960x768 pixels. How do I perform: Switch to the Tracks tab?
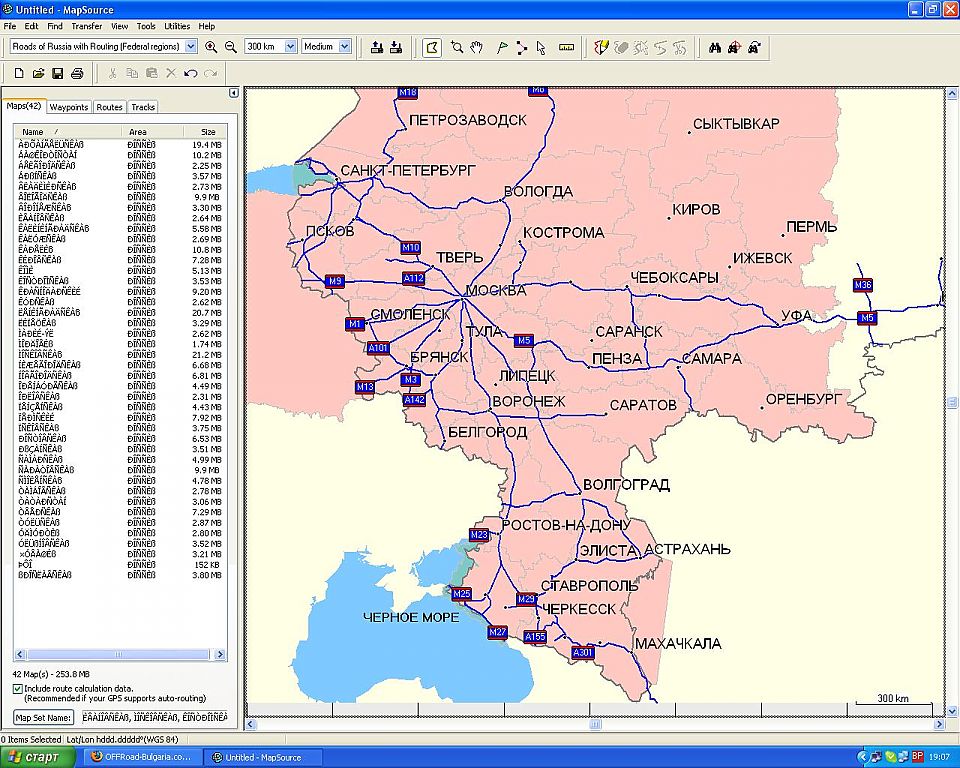(x=143, y=107)
